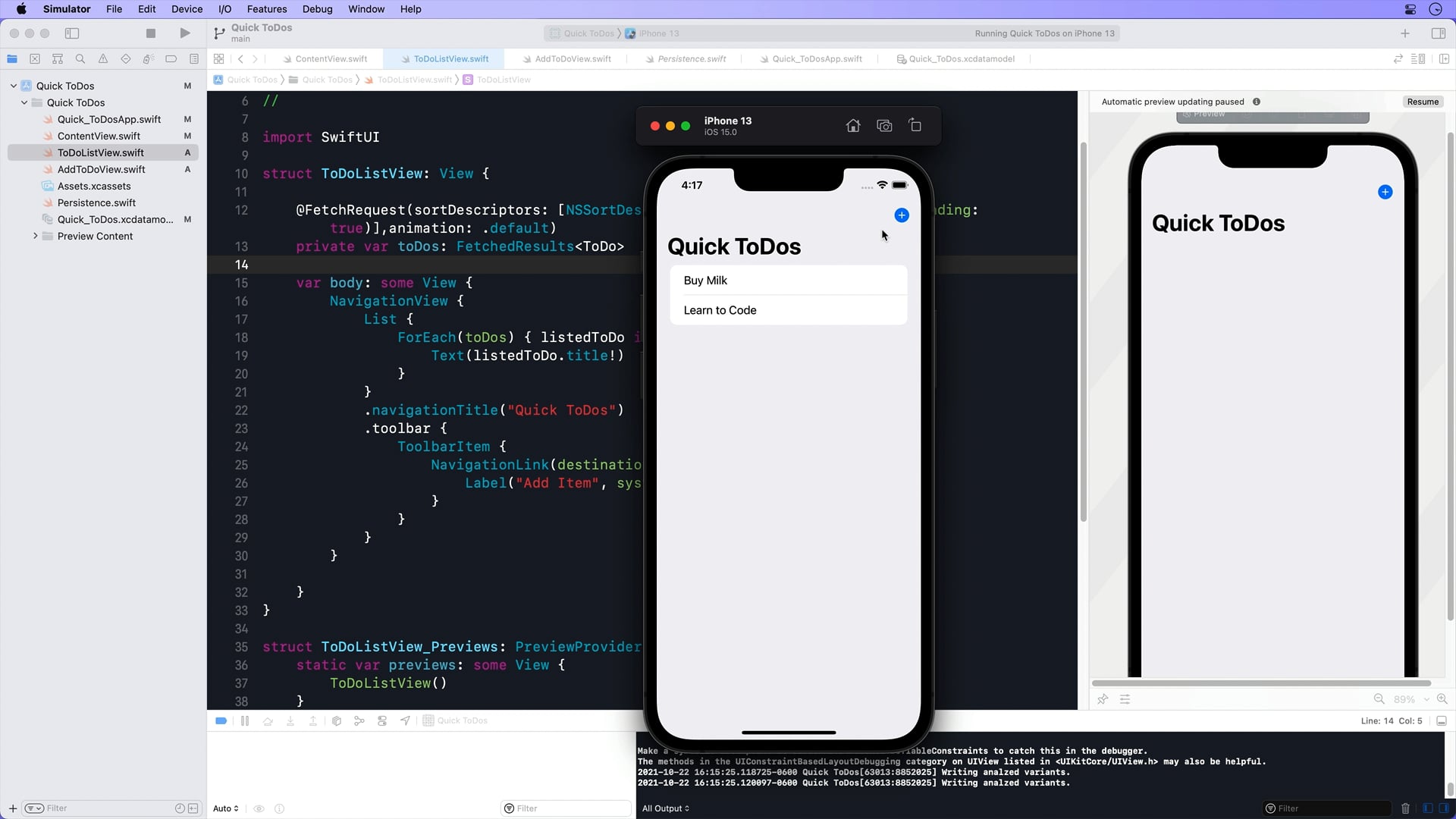This screenshot has width=1456, height=819.
Task: Click the Simulate Location arrow icon
Action: point(406,721)
